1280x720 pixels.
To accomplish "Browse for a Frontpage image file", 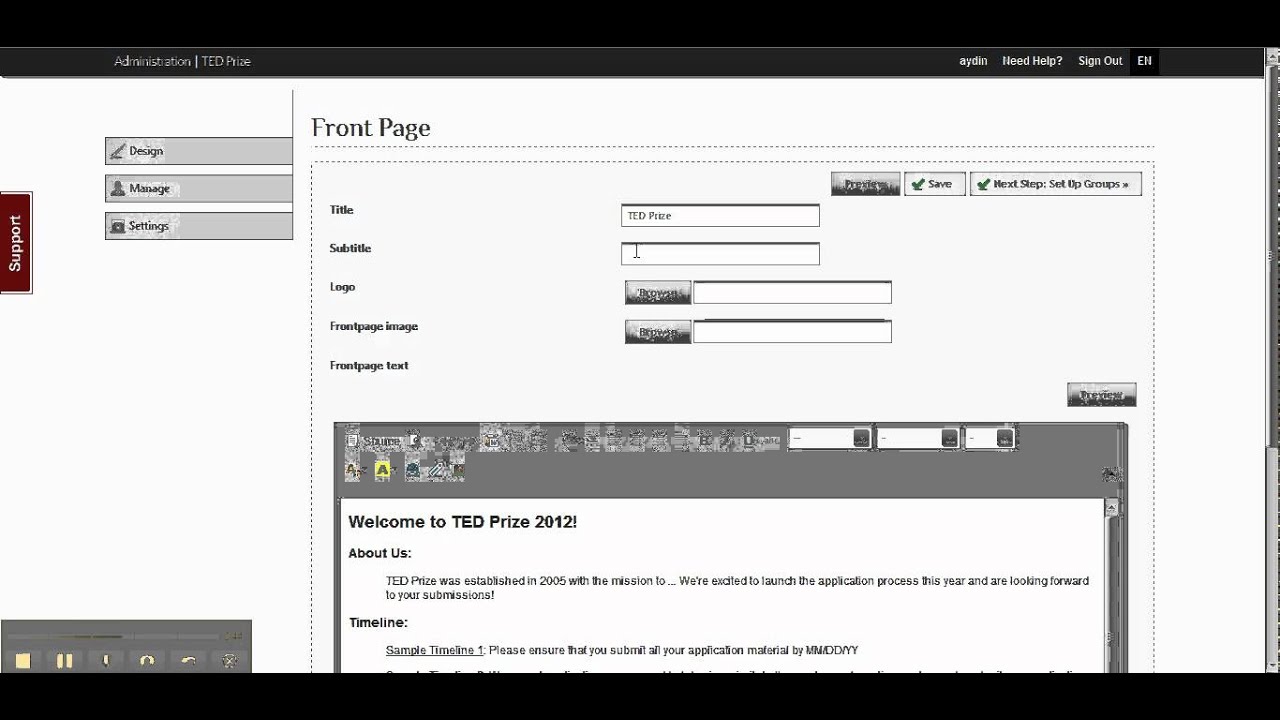I will pyautogui.click(x=657, y=332).
